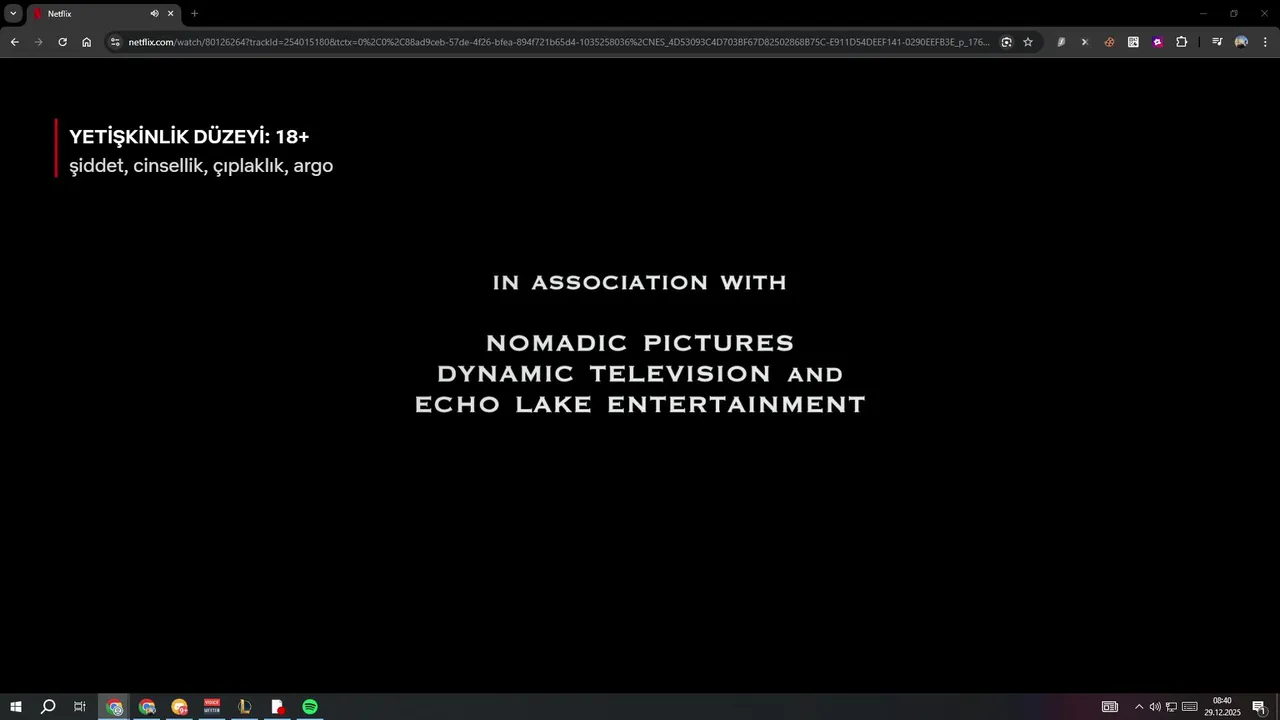Open the second Chrome taskbar icon

[147, 707]
